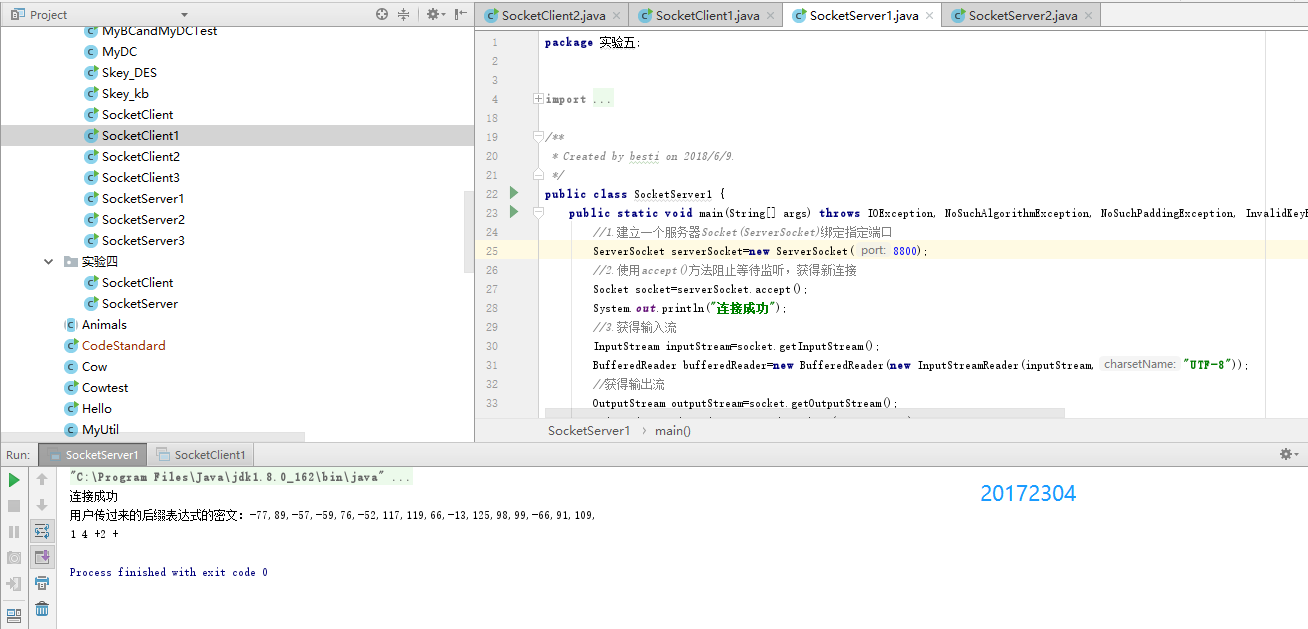Click the Stop process square icon

[x=14, y=506]
